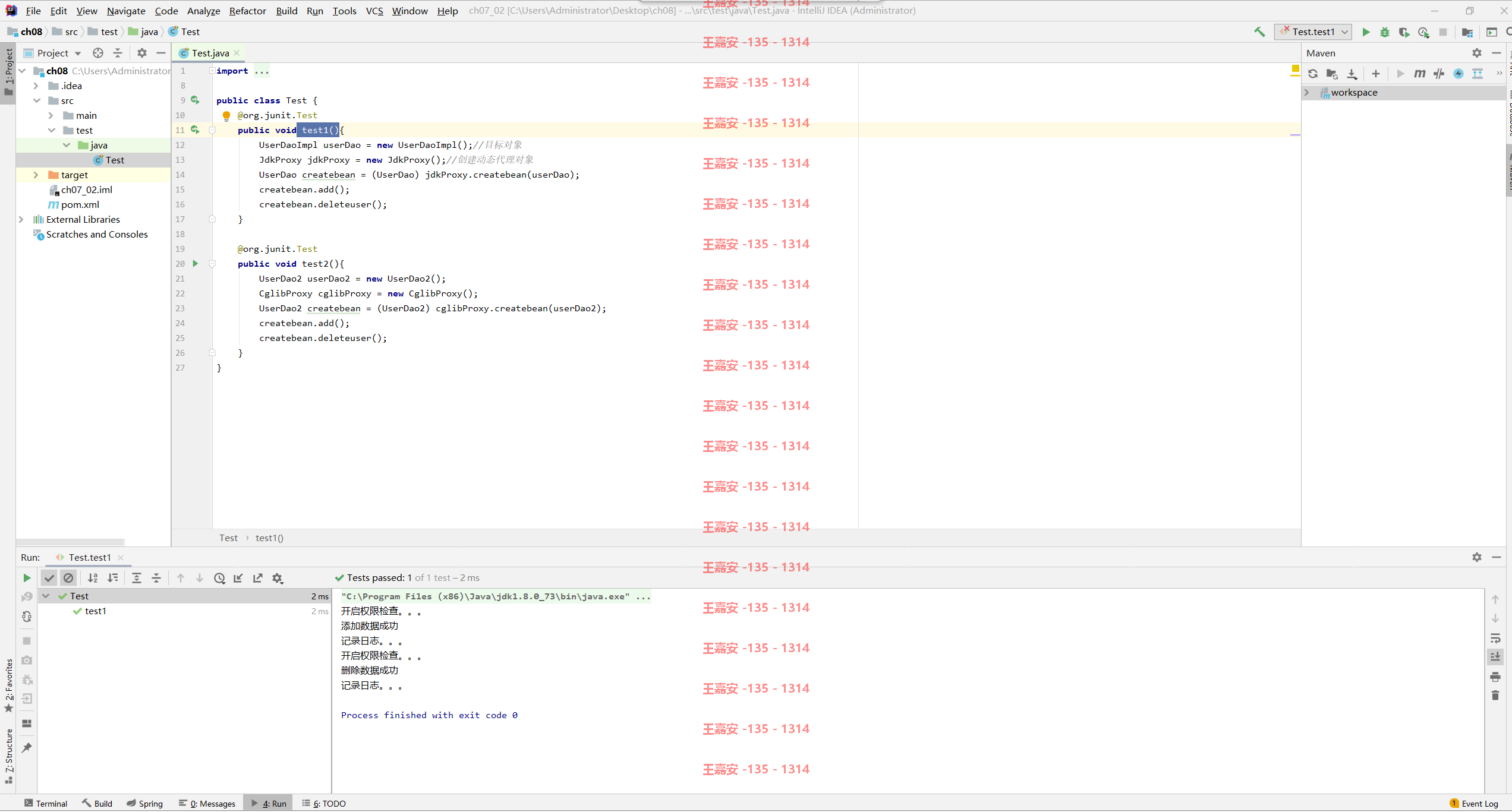Screen dimensions: 1512x812
Task: Export test results icon
Action: 258,578
